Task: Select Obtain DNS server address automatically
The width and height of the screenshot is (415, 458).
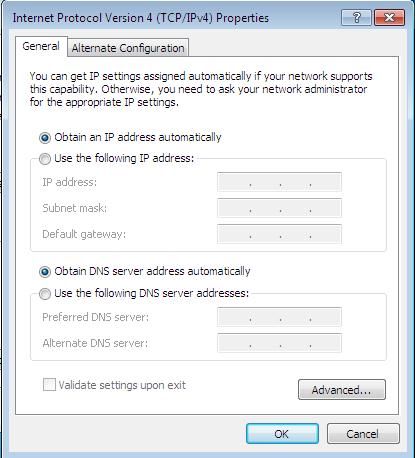Action: (45, 272)
